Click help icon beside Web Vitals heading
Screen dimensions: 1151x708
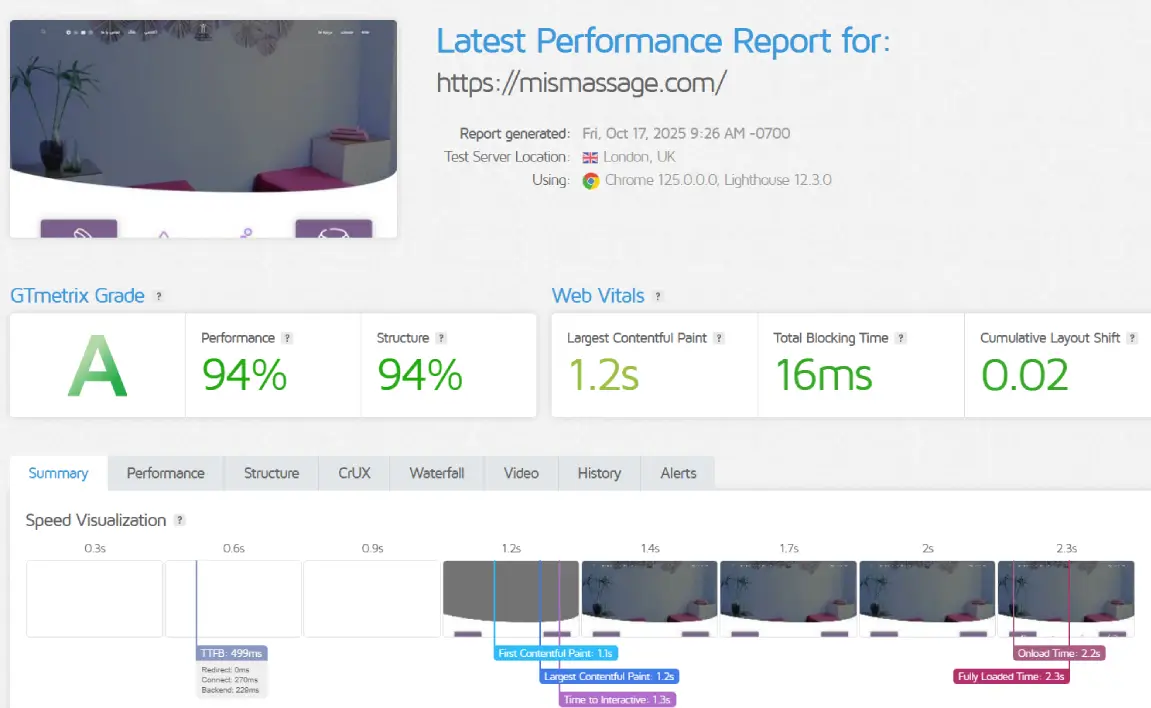point(657,297)
